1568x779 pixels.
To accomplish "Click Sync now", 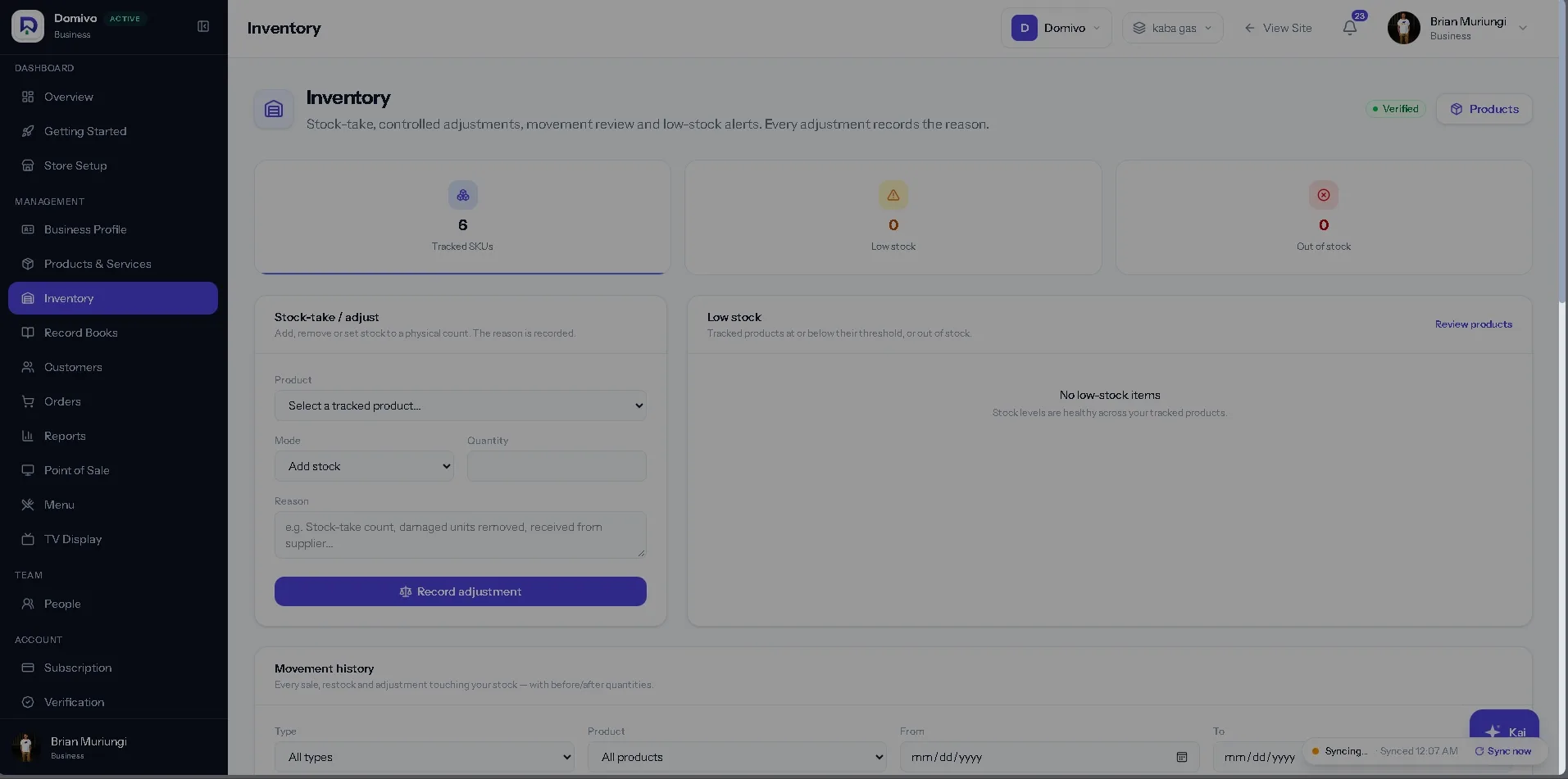I will tap(1503, 751).
